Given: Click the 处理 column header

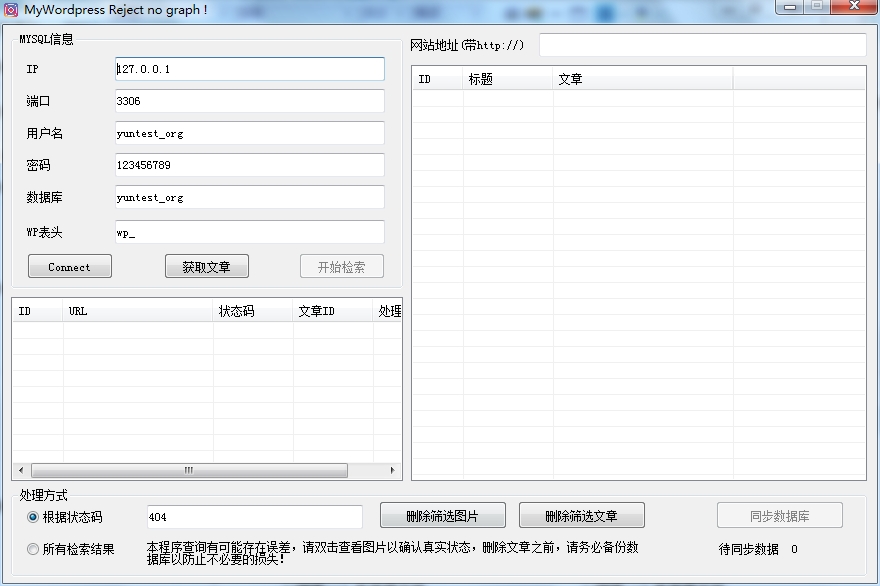Looking at the screenshot, I should [x=388, y=311].
